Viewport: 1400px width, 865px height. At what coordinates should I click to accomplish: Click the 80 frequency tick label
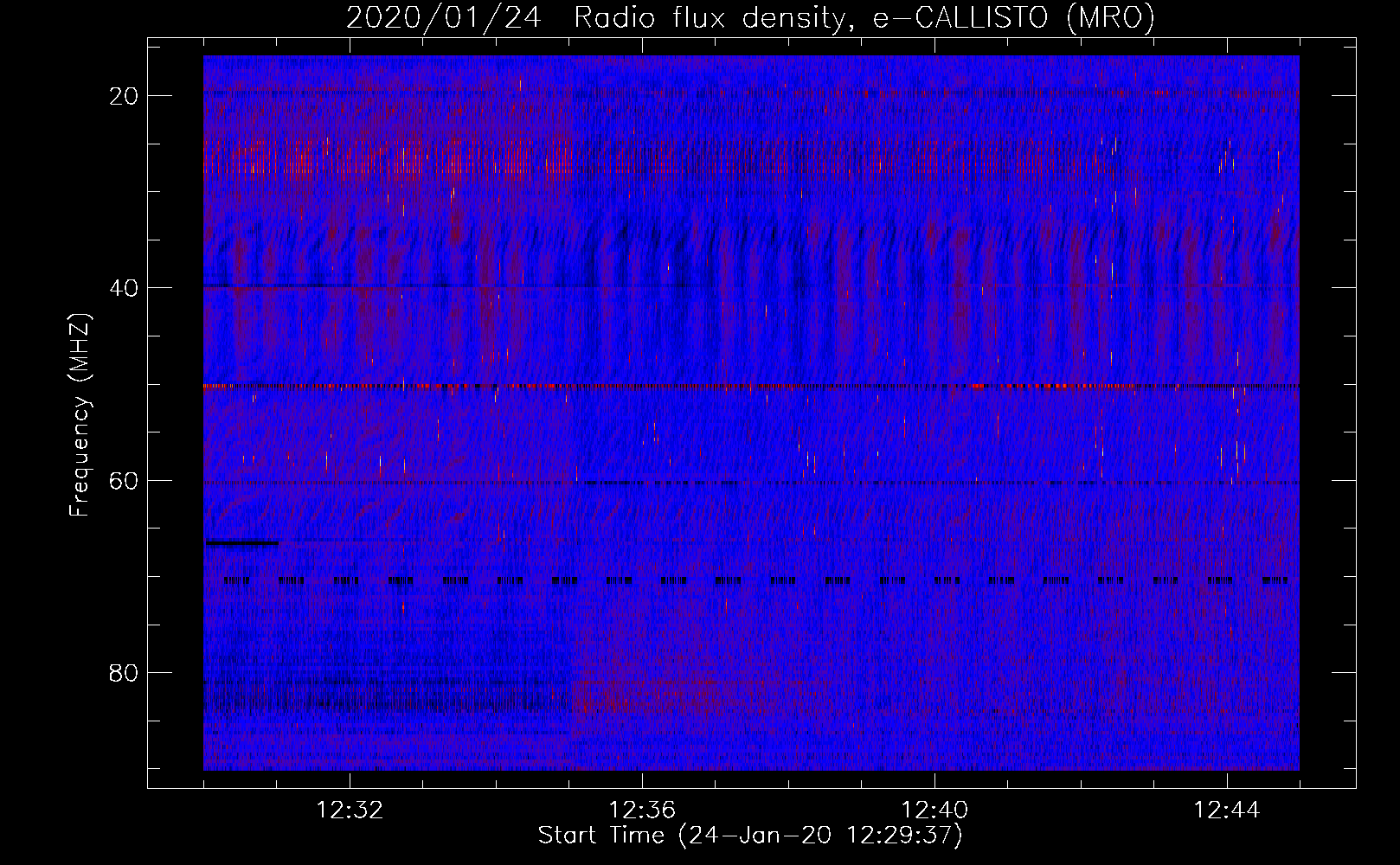coord(125,673)
